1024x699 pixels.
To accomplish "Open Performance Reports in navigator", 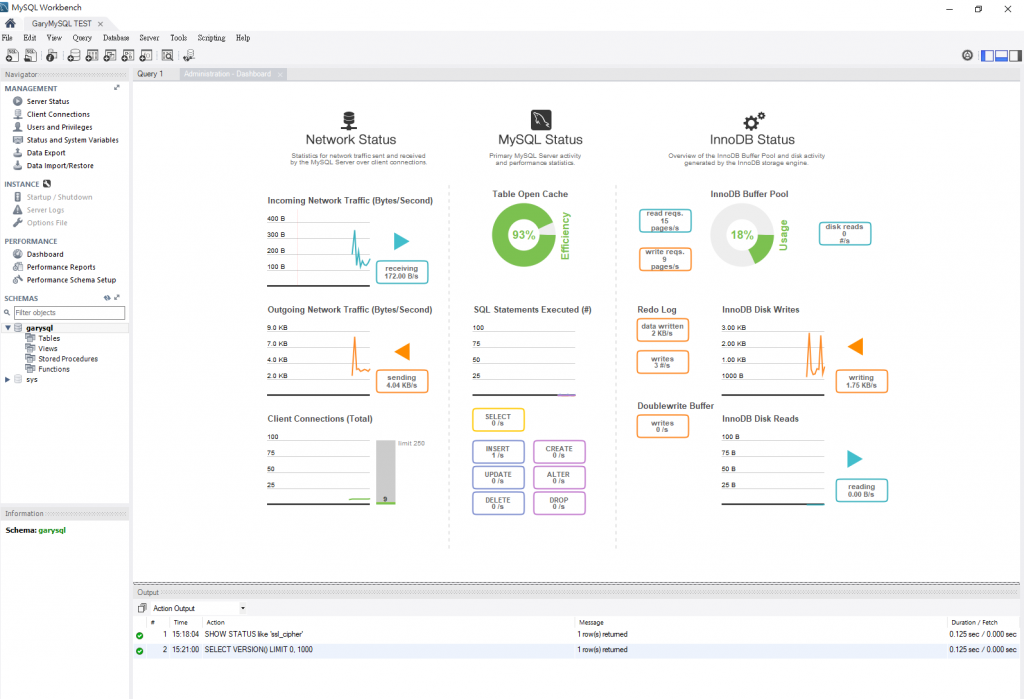I will click(x=61, y=267).
